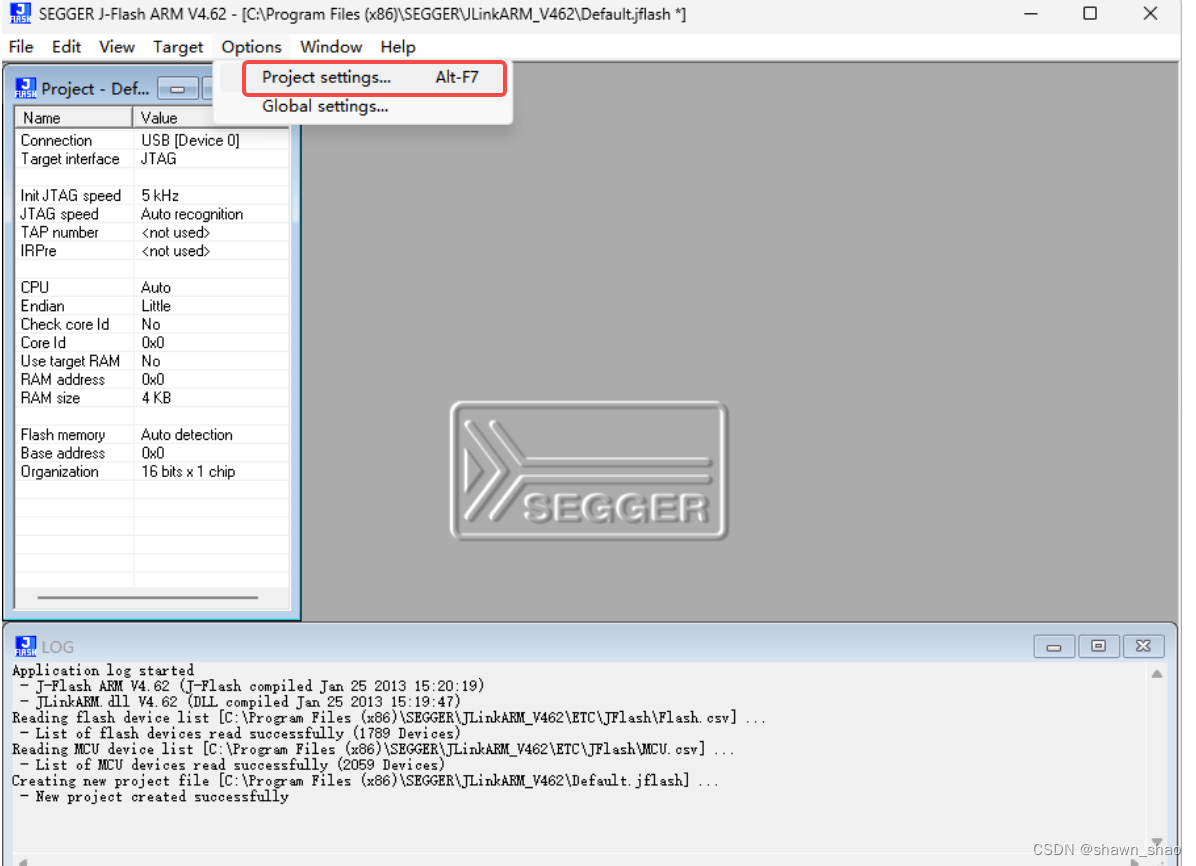Select the TAP number row
1196x866 pixels.
[152, 232]
